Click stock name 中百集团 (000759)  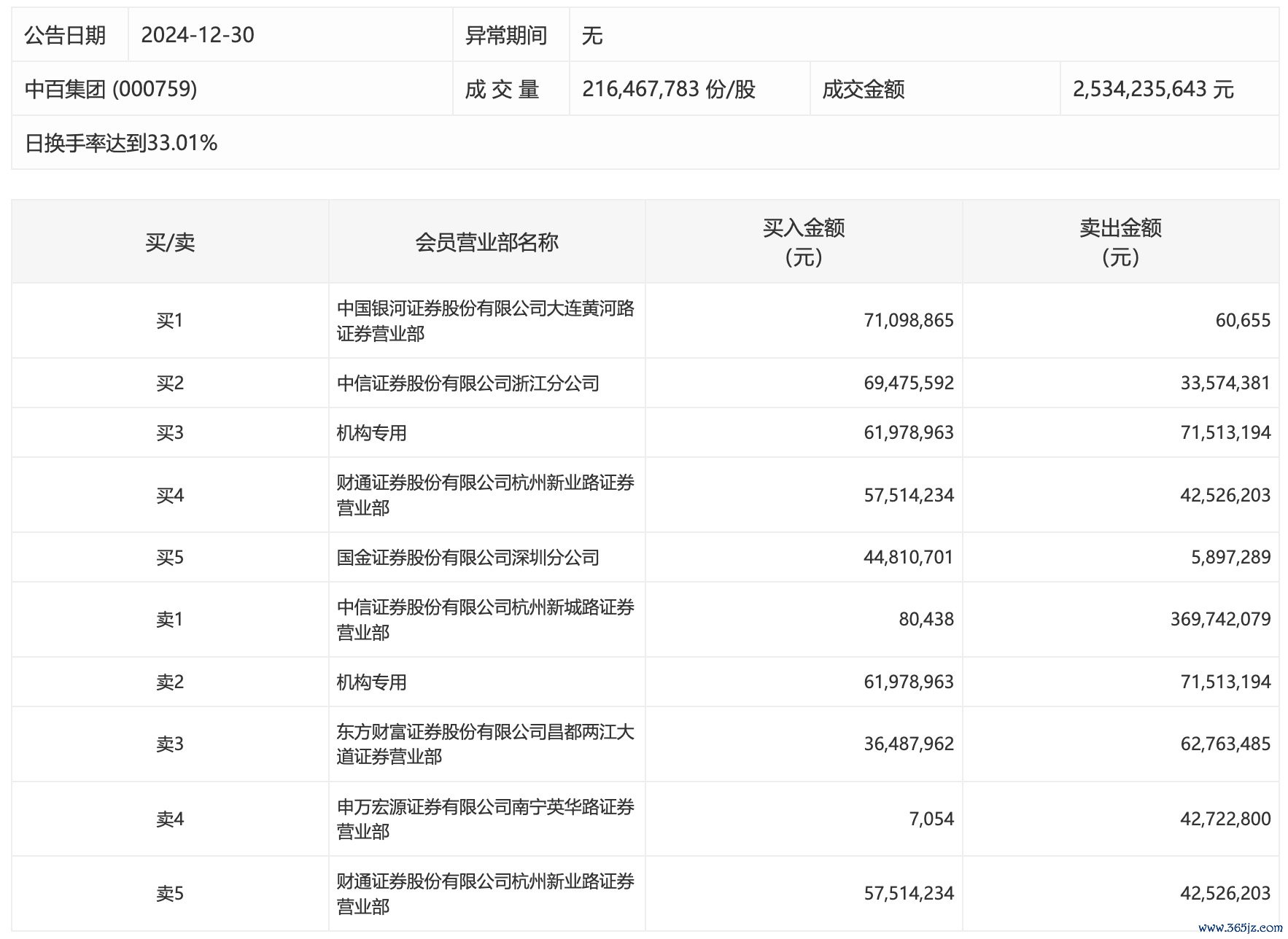111,89
